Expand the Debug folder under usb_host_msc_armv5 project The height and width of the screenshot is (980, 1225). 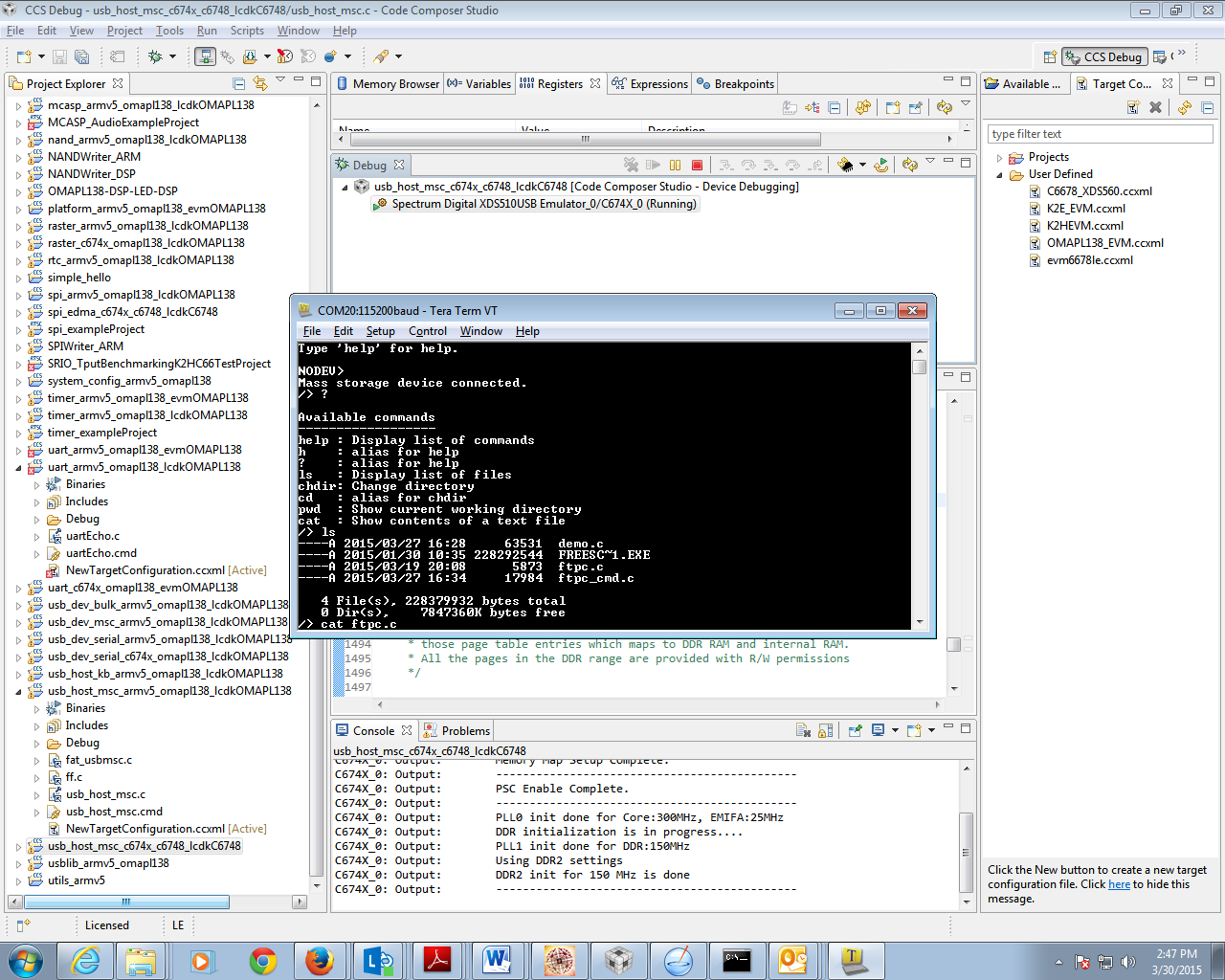pyautogui.click(x=37, y=743)
